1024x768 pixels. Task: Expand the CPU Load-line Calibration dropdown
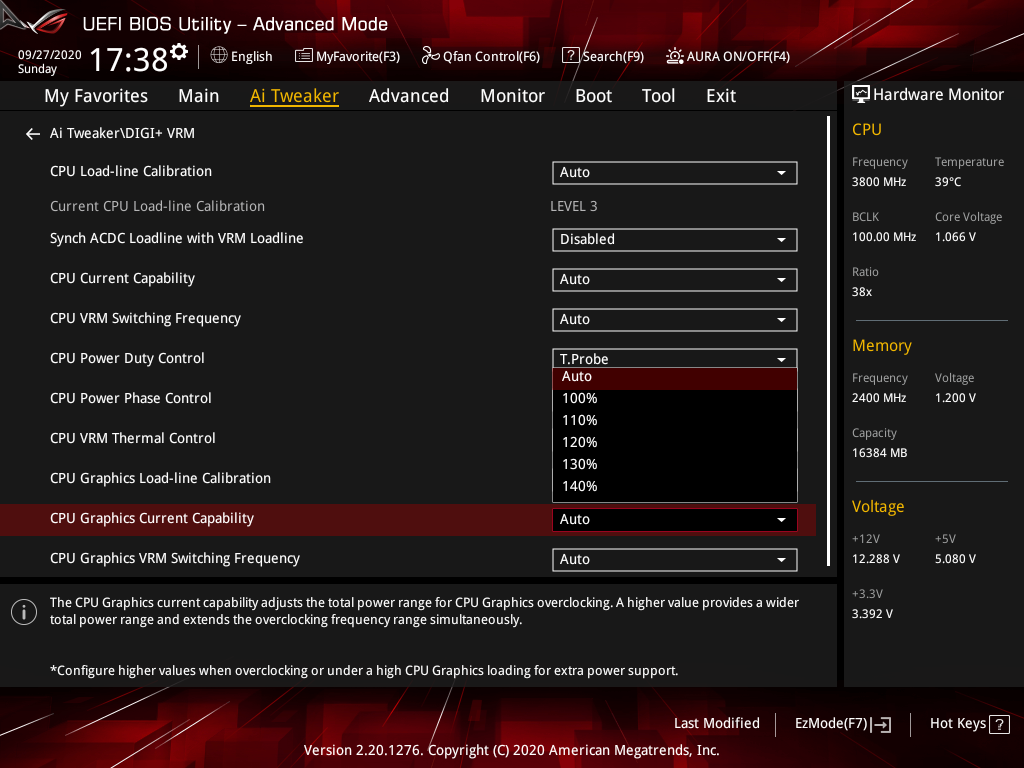pos(674,173)
